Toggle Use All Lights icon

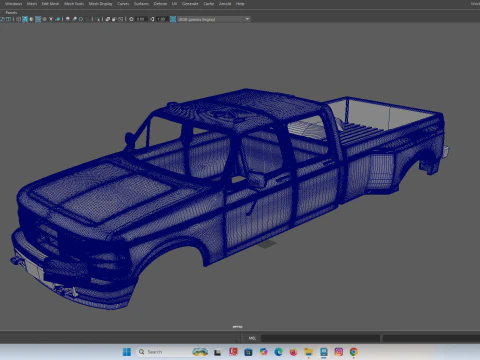click(51, 19)
